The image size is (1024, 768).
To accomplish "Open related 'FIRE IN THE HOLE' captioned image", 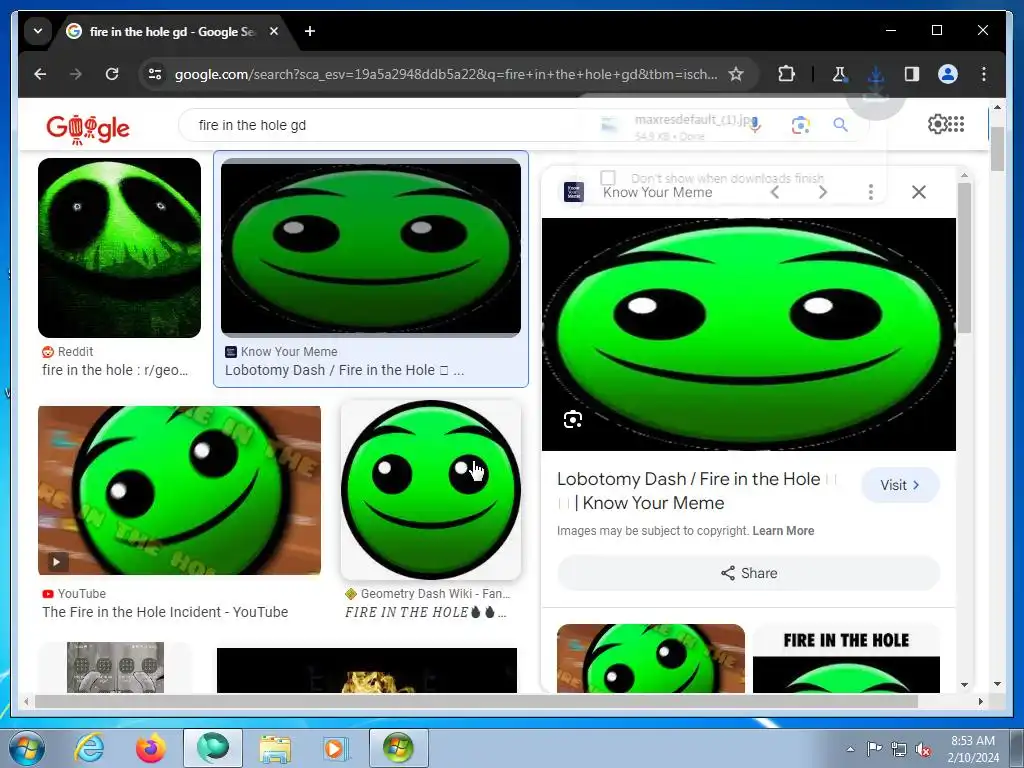I will click(846, 658).
